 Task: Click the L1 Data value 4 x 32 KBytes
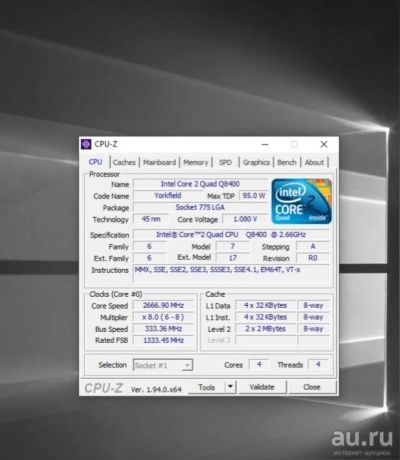[x=266, y=305]
